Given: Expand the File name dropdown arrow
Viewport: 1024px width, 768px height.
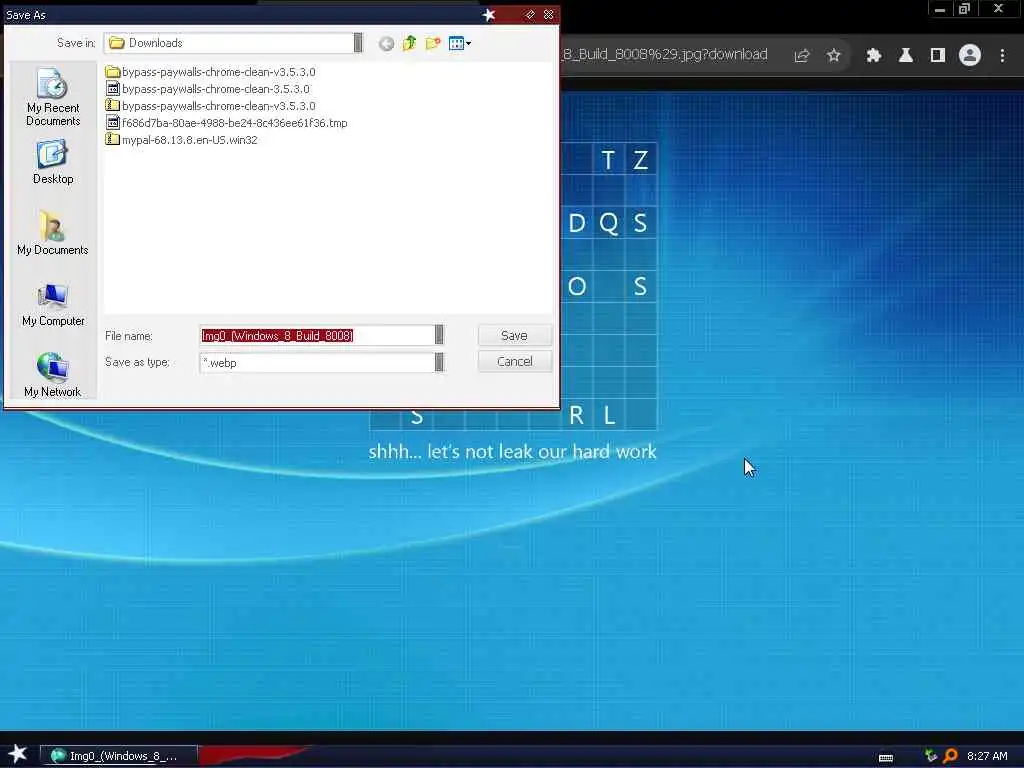Looking at the screenshot, I should [x=439, y=335].
